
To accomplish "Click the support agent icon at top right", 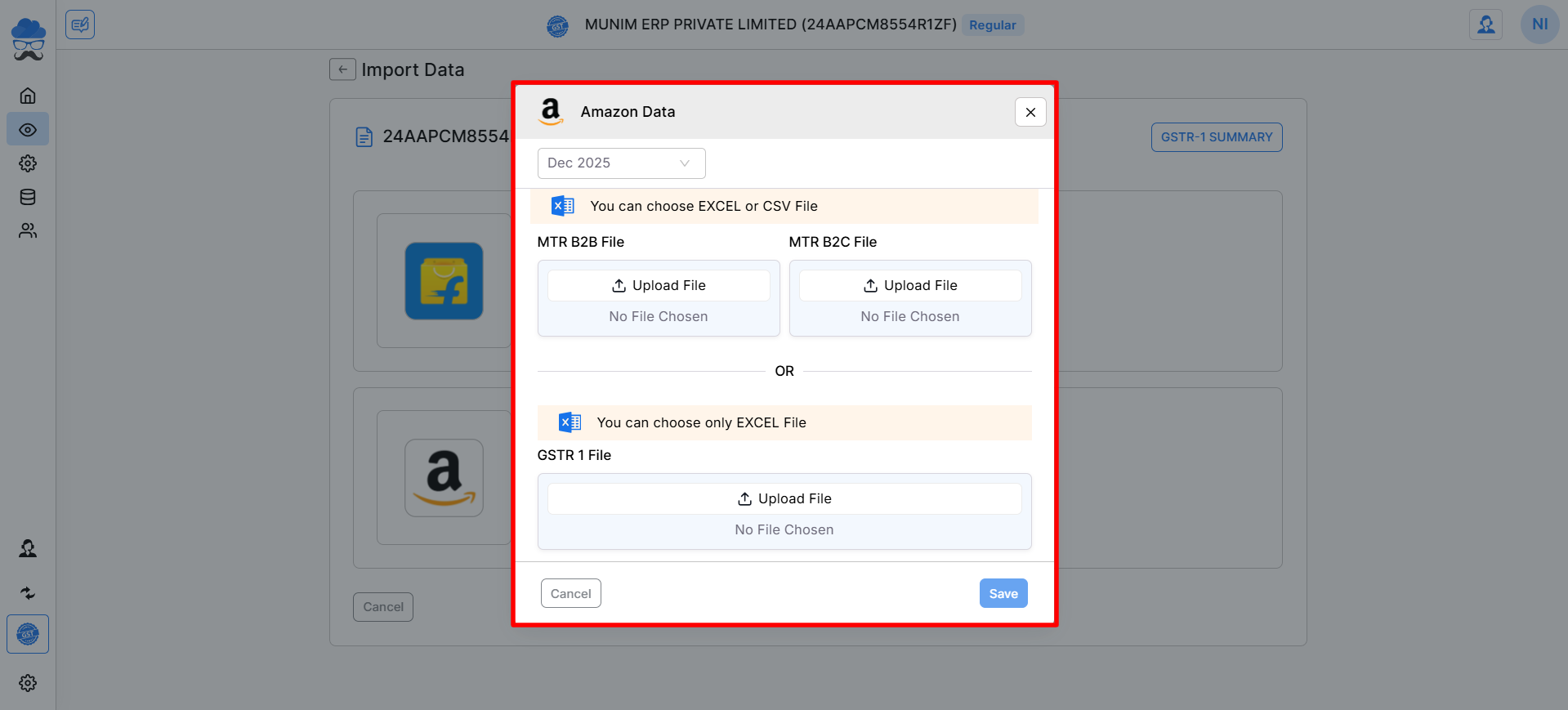I will point(1485,25).
